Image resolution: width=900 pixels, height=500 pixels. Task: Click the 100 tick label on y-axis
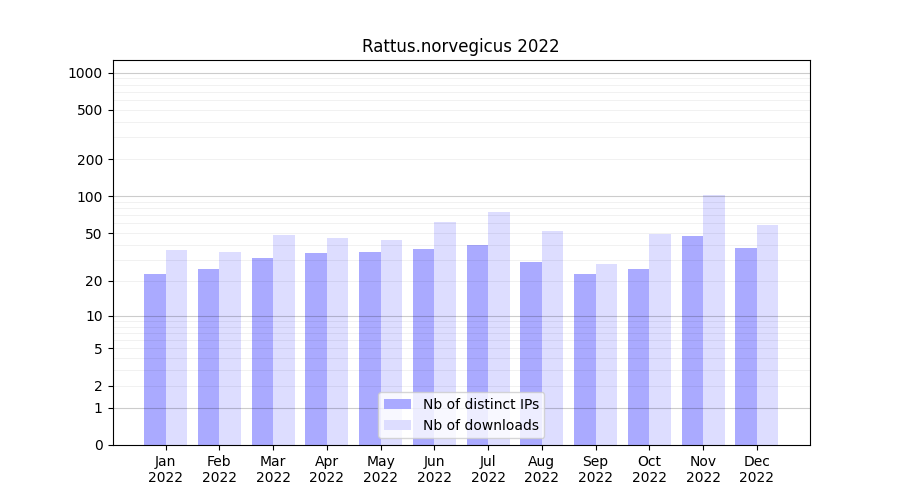click(89, 197)
